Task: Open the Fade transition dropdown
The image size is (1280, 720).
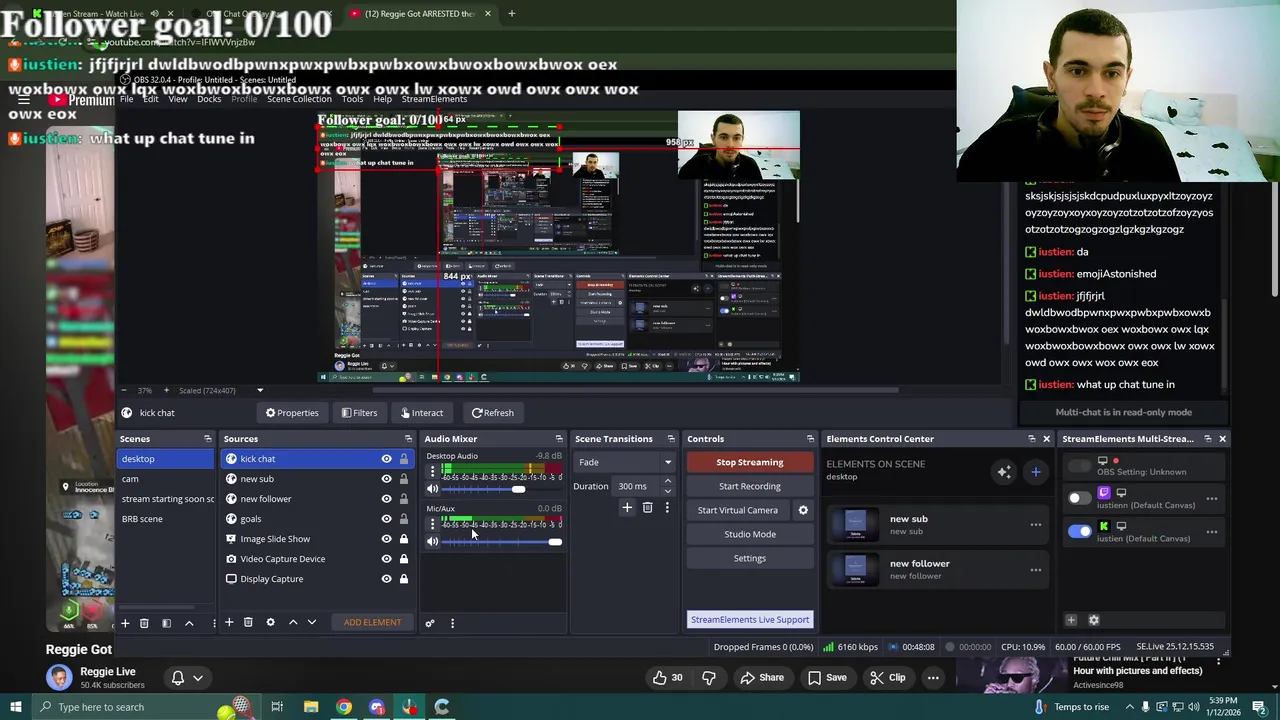Action: (x=625, y=462)
